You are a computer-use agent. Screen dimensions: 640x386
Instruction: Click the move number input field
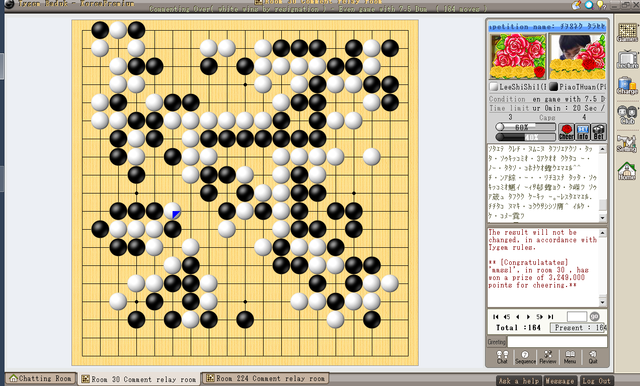[577, 316]
